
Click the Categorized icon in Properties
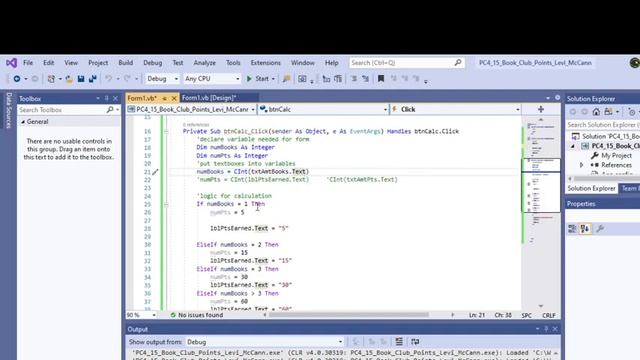572,229
